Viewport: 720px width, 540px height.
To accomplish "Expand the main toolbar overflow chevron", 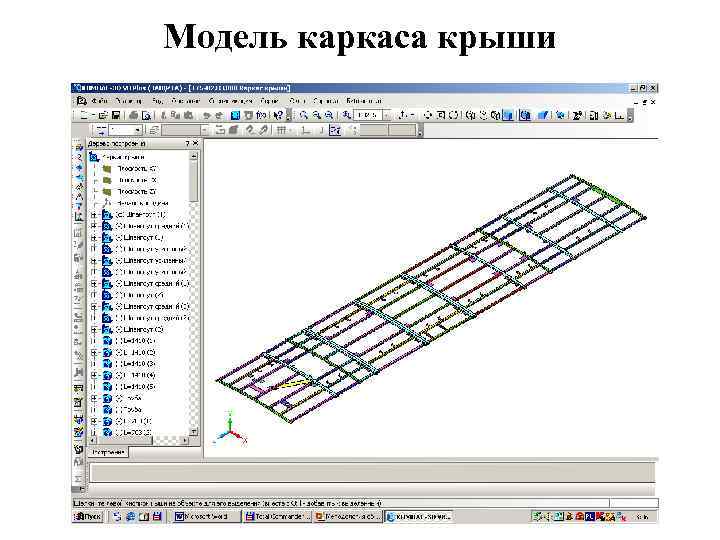I will (630, 116).
